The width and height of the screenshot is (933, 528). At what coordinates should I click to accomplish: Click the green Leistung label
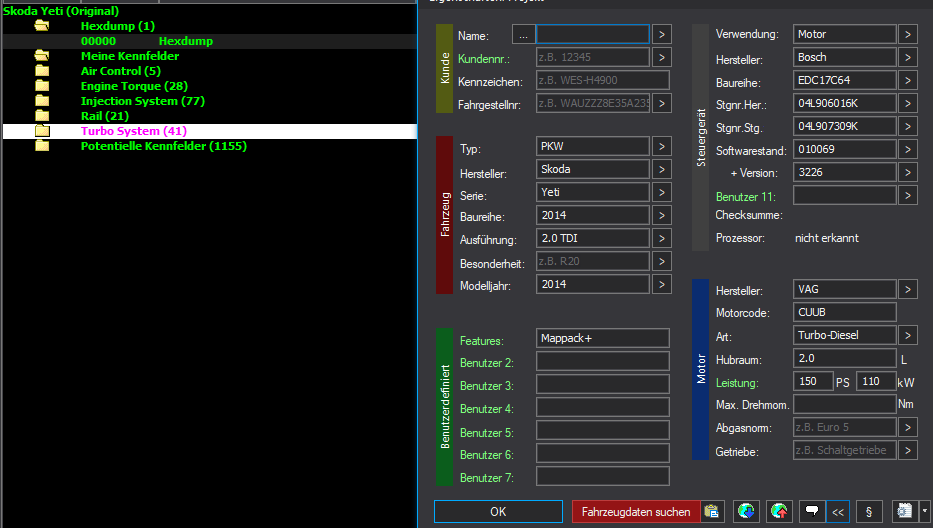737,383
